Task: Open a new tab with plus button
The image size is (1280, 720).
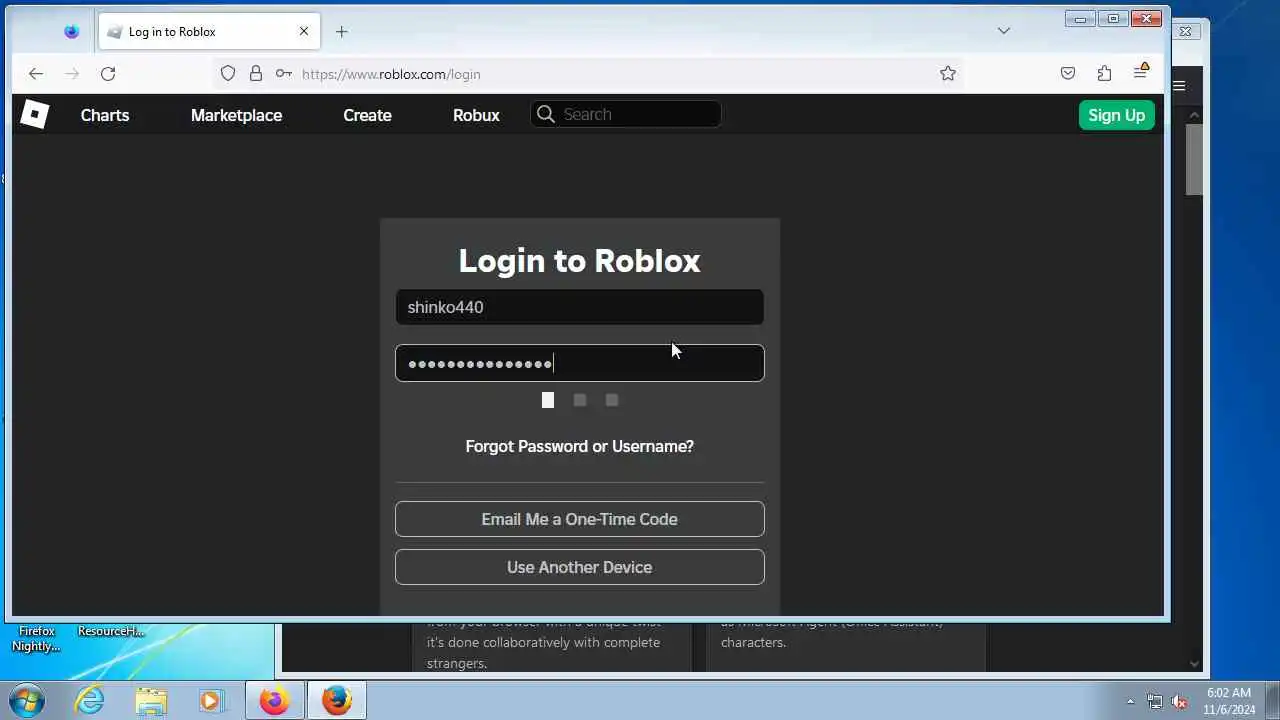Action: point(341,32)
